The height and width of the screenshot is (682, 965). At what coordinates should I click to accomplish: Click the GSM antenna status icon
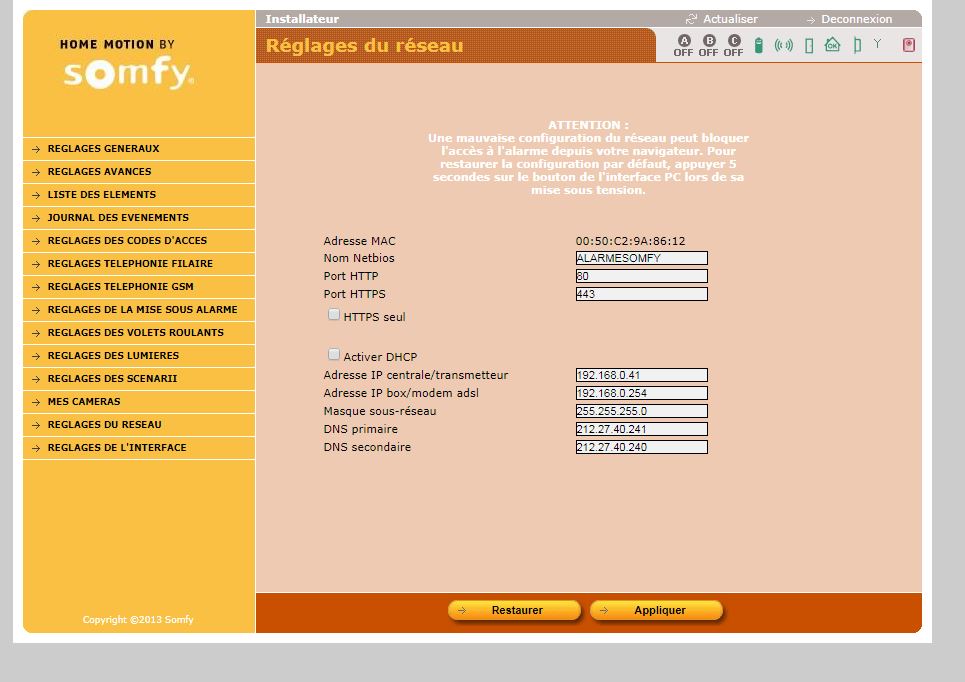click(x=878, y=44)
